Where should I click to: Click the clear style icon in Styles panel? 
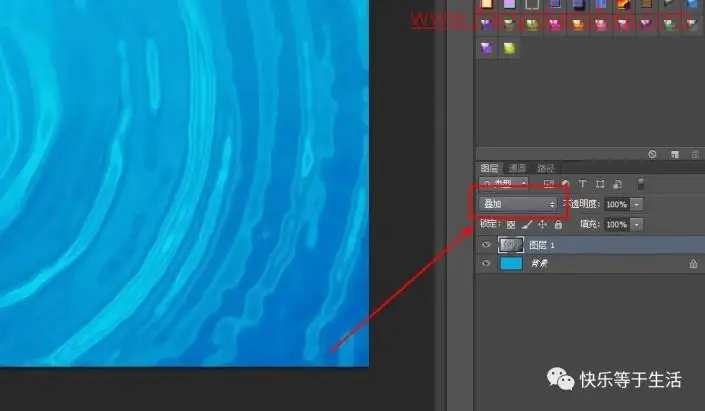pos(652,154)
